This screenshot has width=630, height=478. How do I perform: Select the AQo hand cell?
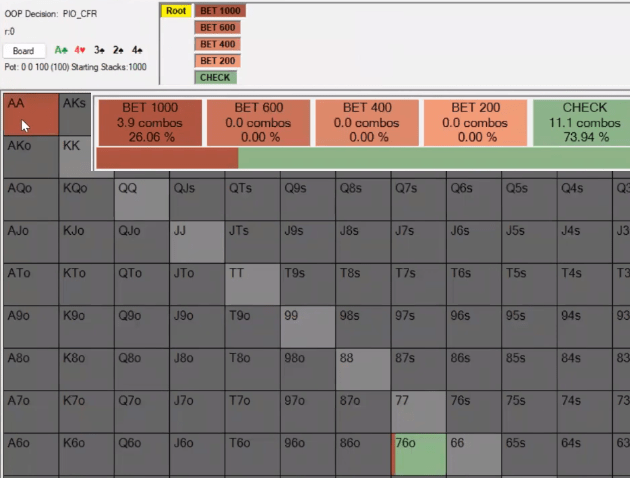pos(31,200)
